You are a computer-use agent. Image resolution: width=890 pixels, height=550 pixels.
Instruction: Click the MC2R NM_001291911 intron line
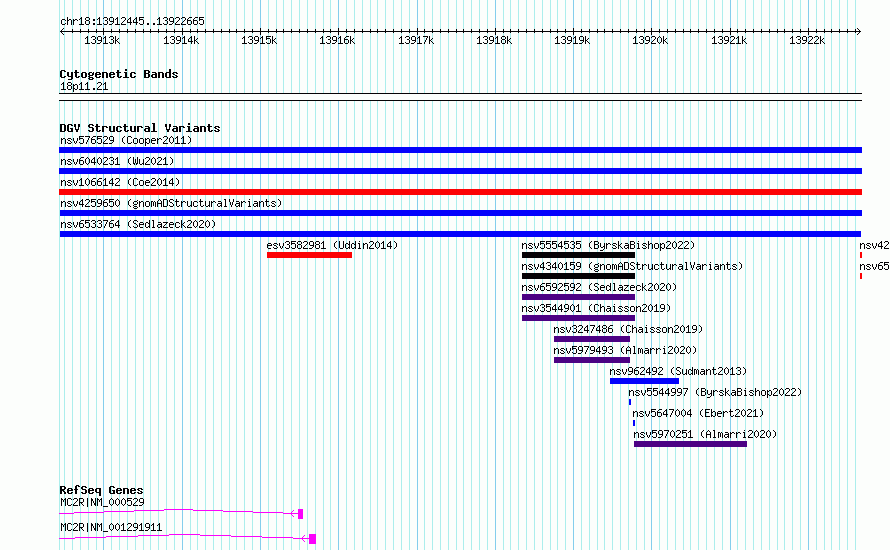pos(184,536)
